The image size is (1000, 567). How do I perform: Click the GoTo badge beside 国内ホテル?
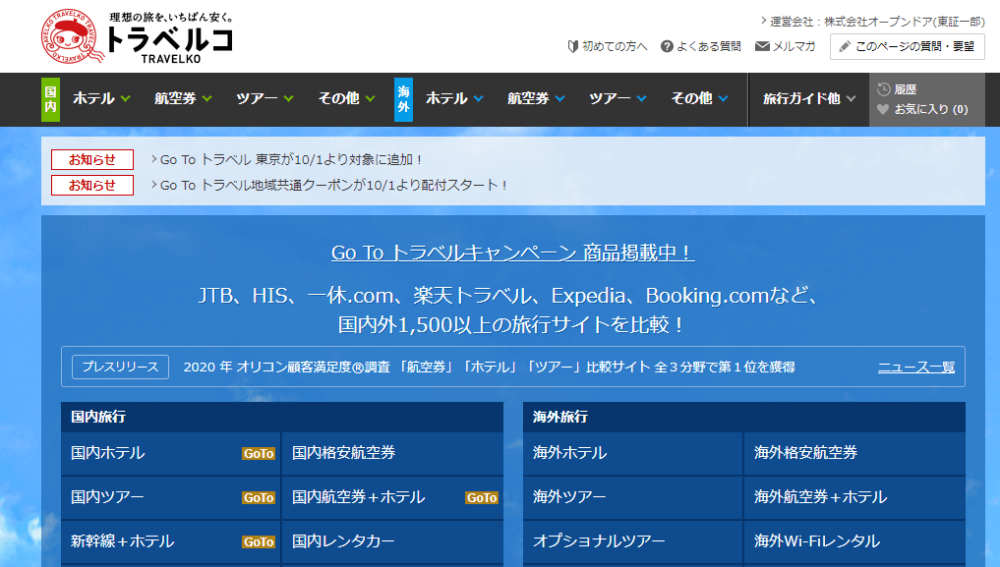258,453
